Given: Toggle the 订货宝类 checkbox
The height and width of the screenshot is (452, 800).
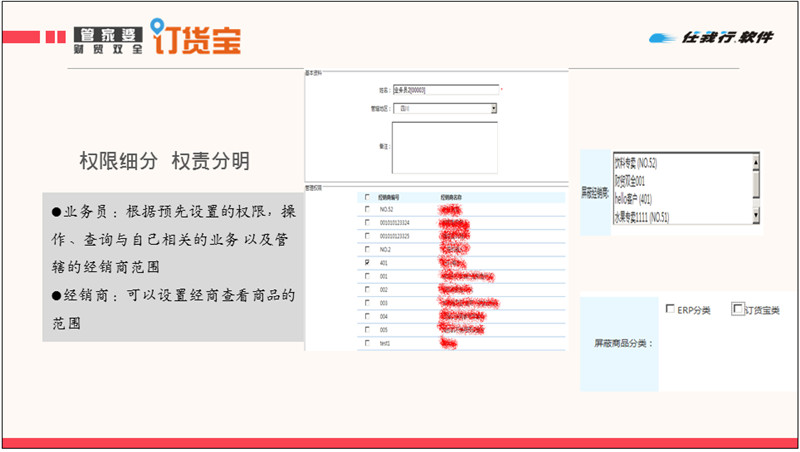Looking at the screenshot, I should click(x=738, y=309).
